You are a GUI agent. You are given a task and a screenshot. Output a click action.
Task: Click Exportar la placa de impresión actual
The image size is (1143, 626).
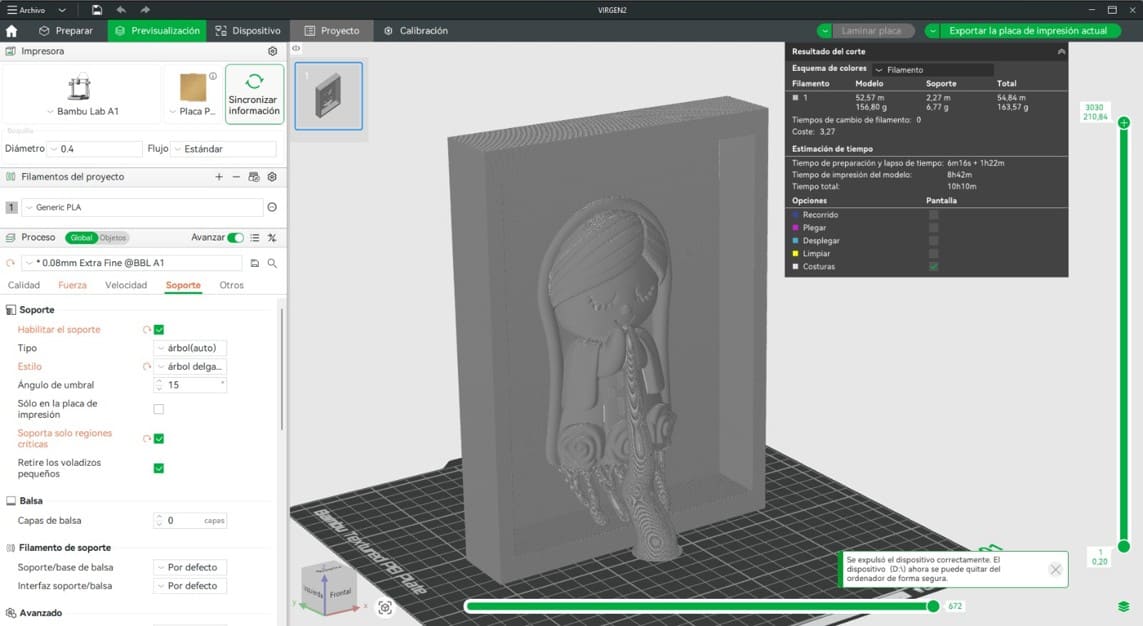[x=1028, y=31]
